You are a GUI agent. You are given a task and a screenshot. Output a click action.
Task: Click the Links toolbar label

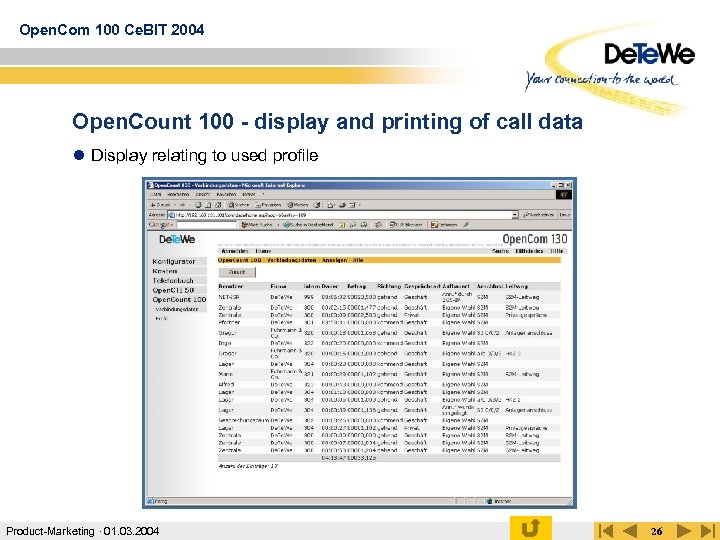pos(565,214)
